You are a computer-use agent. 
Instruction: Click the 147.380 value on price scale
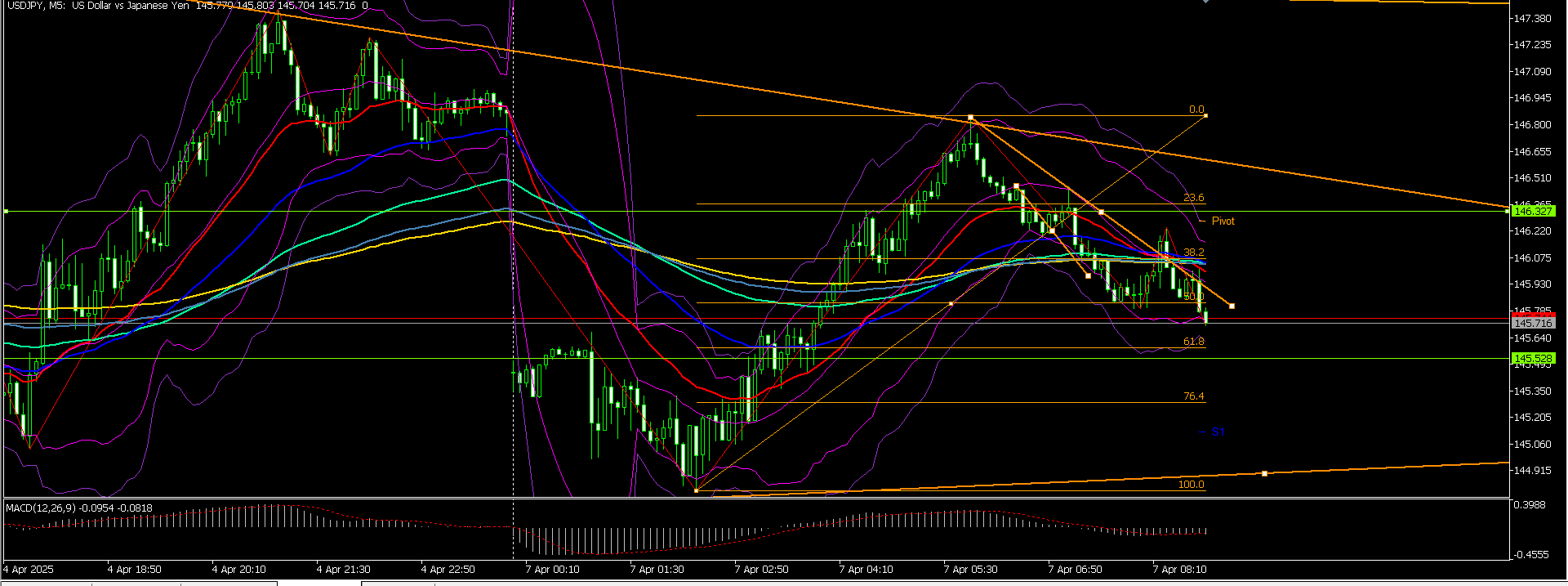coord(1532,19)
